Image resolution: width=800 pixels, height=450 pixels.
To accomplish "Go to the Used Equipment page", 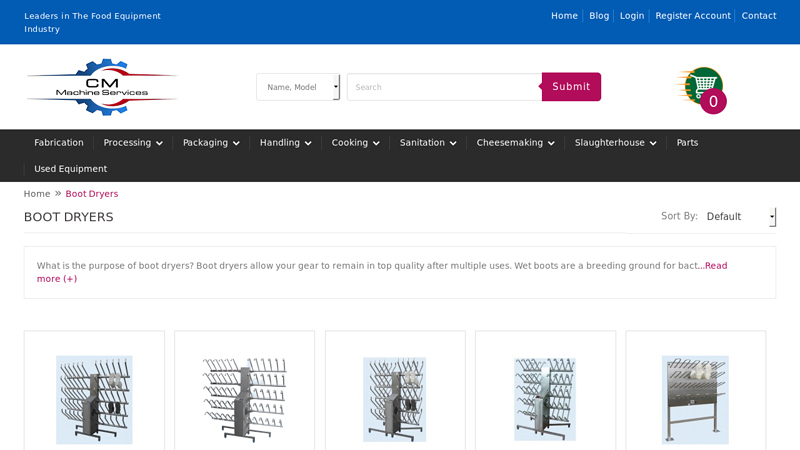I will 70,169.
